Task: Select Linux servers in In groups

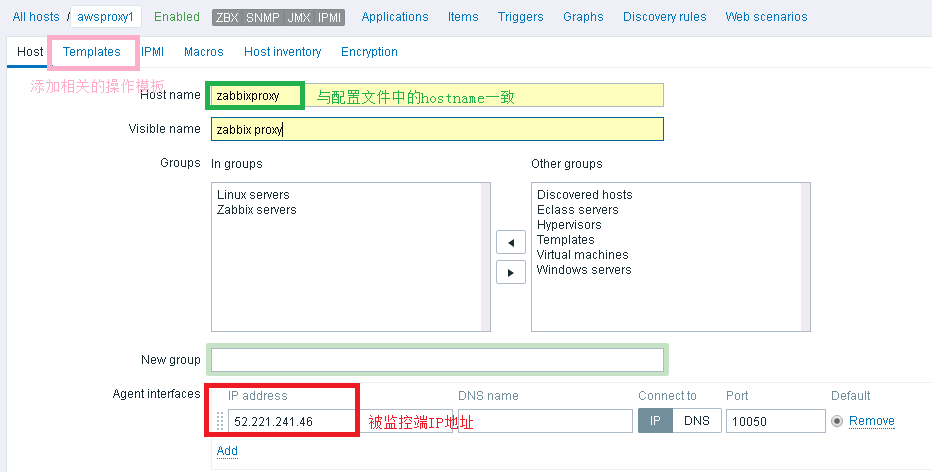Action: click(253, 194)
